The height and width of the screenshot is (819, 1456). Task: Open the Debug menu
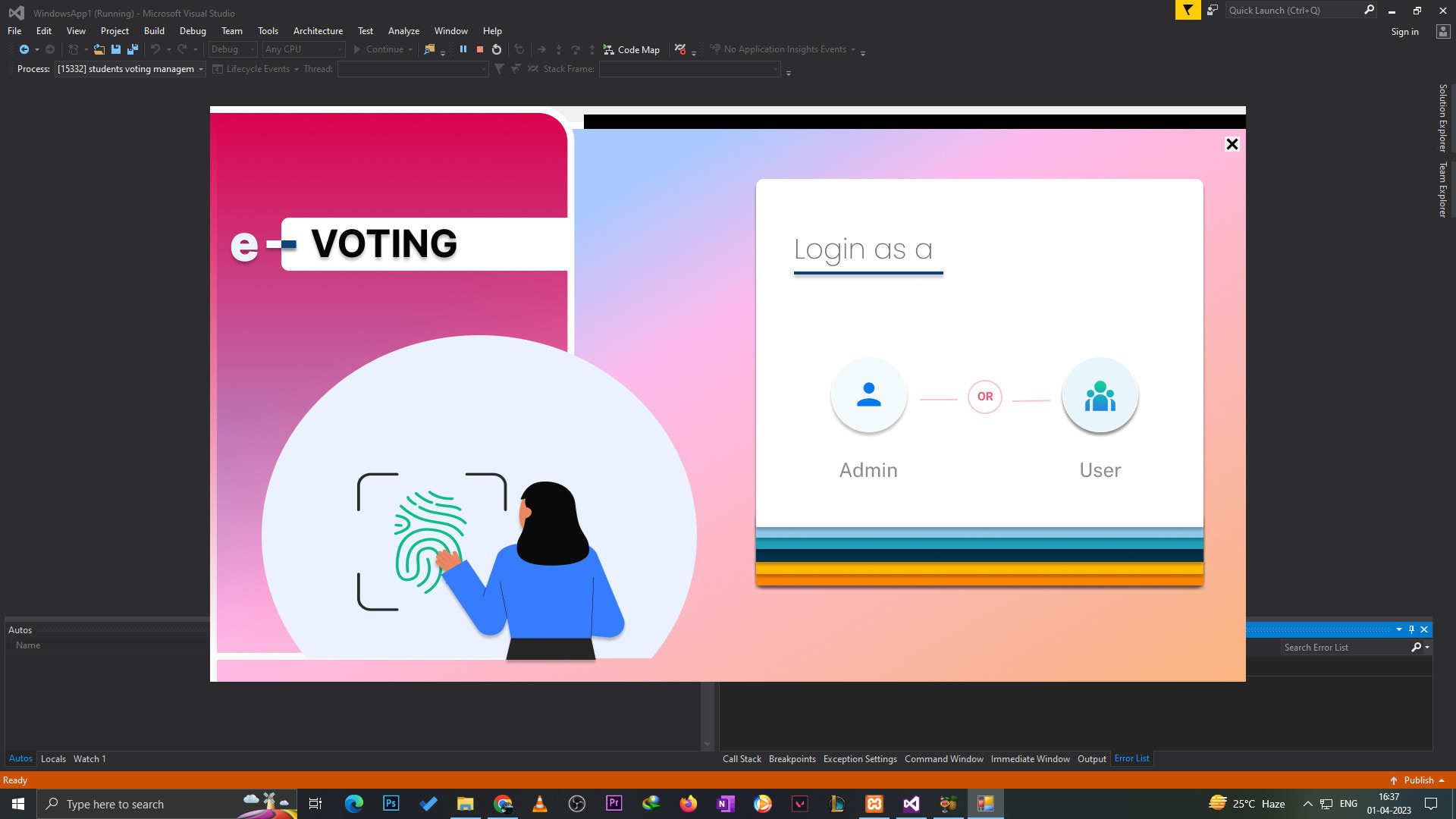tap(193, 31)
